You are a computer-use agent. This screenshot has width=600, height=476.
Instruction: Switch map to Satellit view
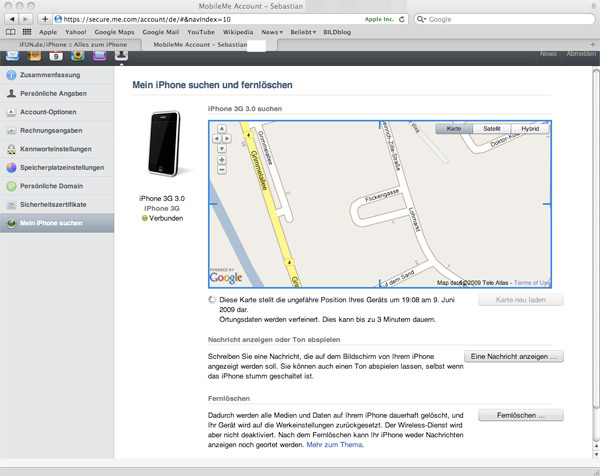pyautogui.click(x=492, y=129)
